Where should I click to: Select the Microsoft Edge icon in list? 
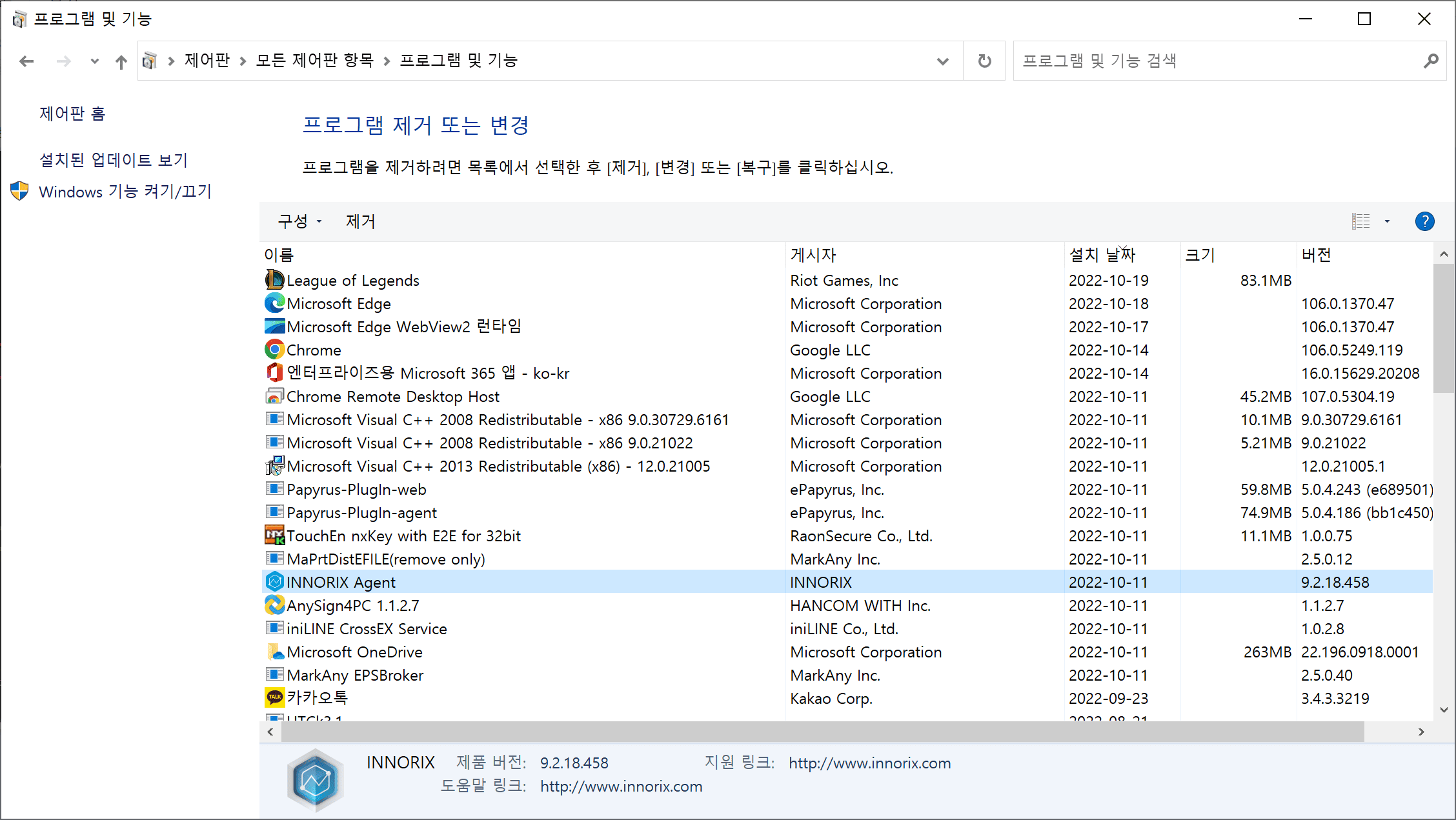point(274,303)
